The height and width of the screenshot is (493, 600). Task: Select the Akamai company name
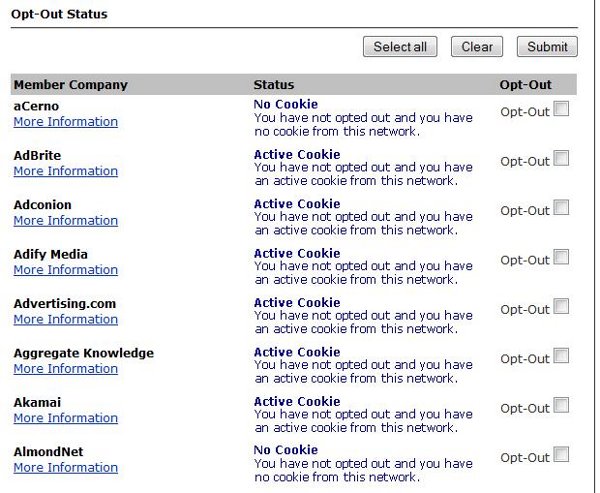37,402
